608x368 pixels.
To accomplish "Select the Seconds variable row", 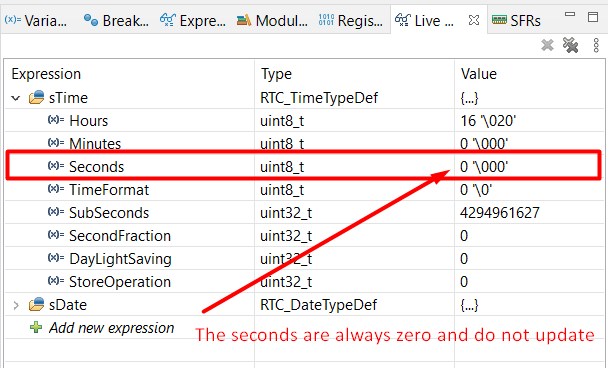I will (x=304, y=167).
